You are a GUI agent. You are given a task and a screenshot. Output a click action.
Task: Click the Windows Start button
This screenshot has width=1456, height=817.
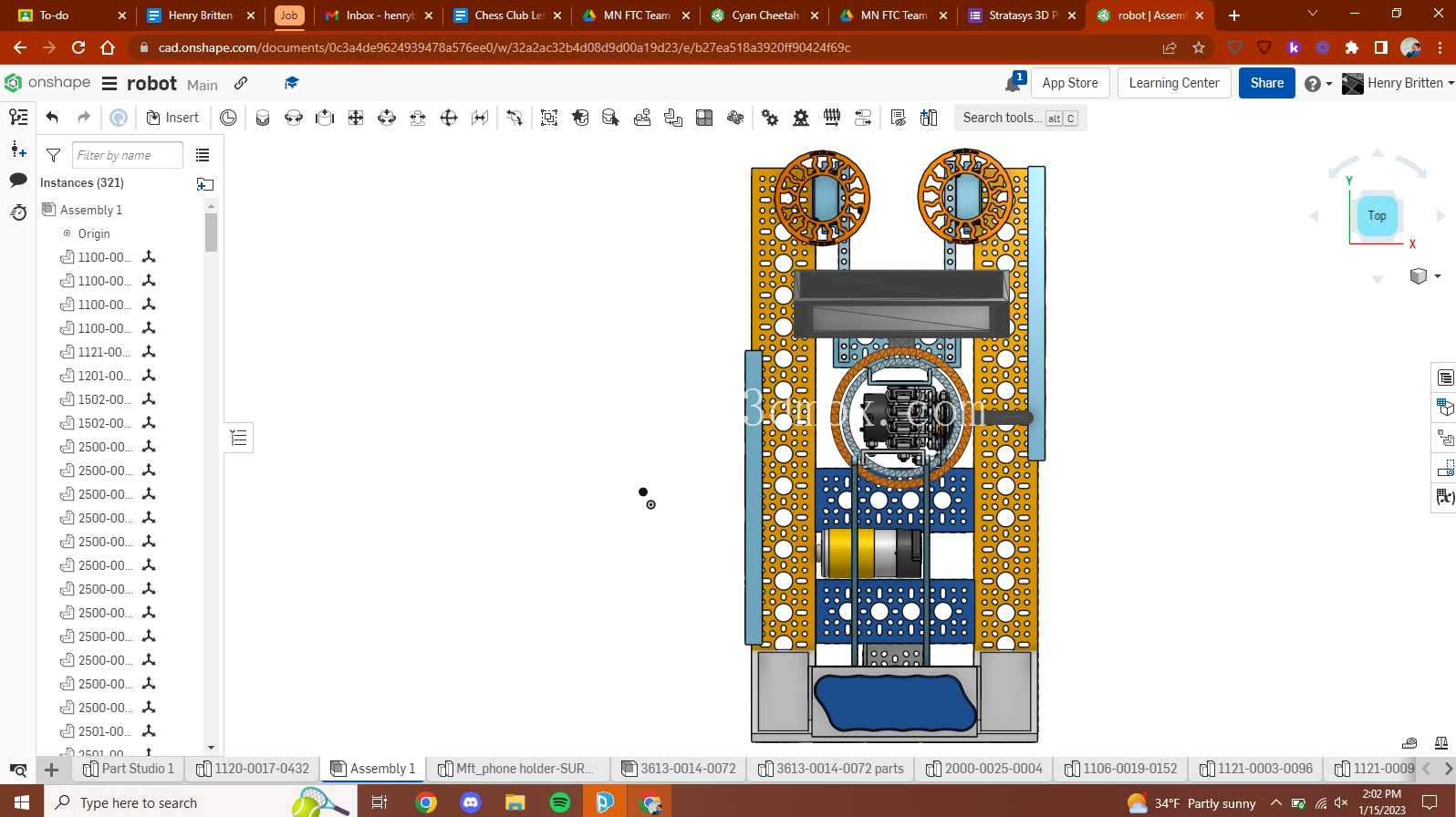[22, 802]
